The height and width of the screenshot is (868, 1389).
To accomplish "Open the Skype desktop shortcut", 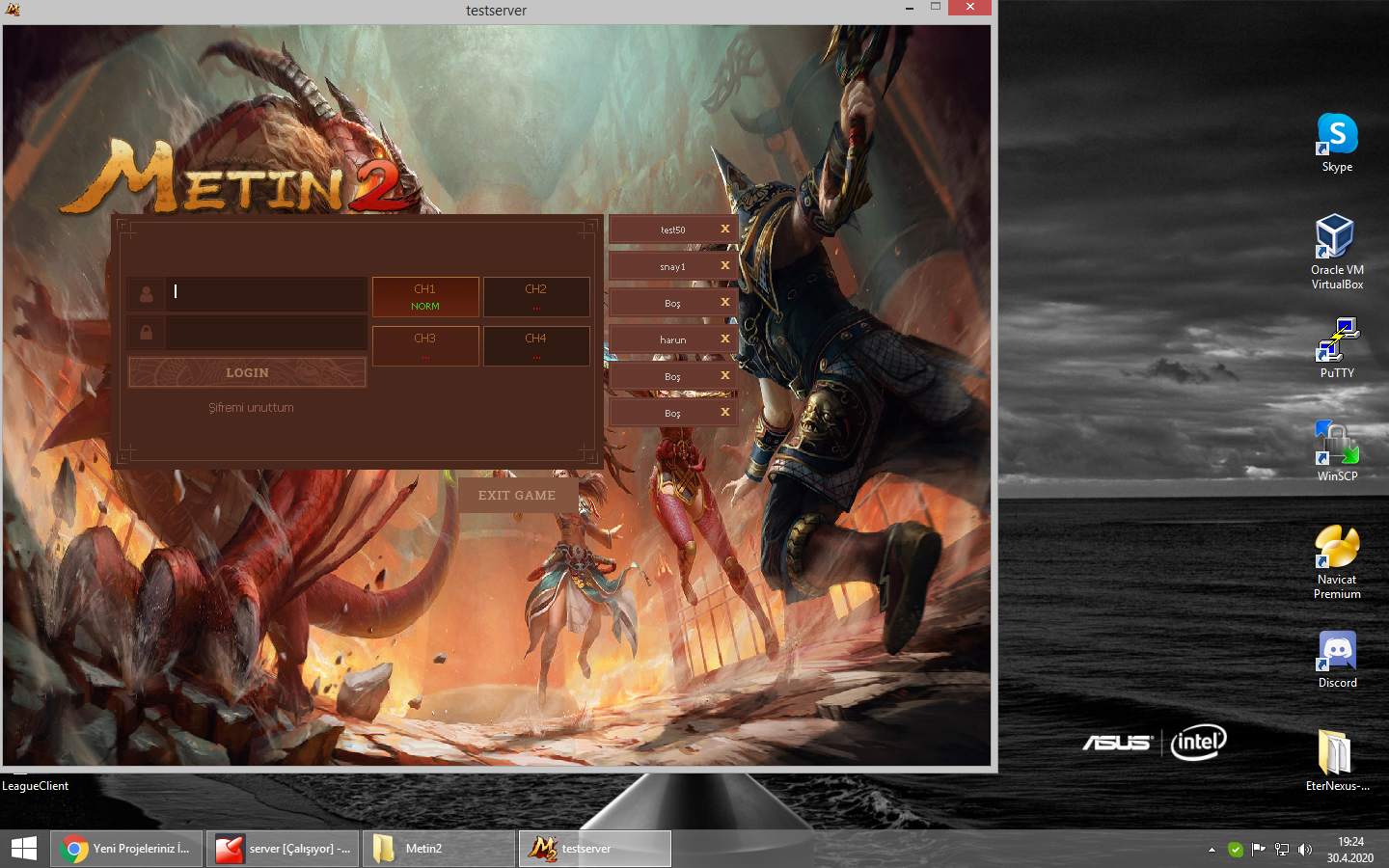I will pyautogui.click(x=1337, y=143).
